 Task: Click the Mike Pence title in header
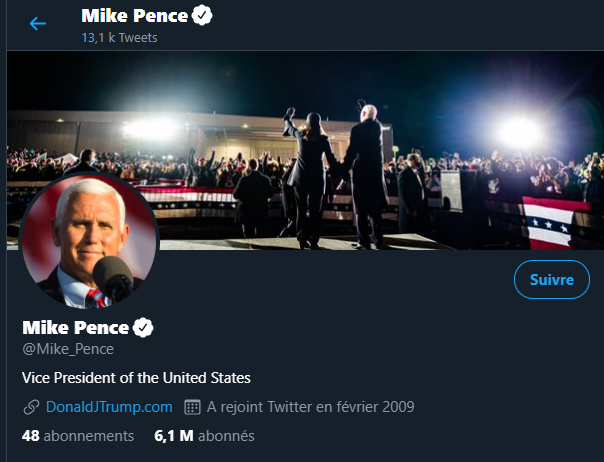pos(135,16)
